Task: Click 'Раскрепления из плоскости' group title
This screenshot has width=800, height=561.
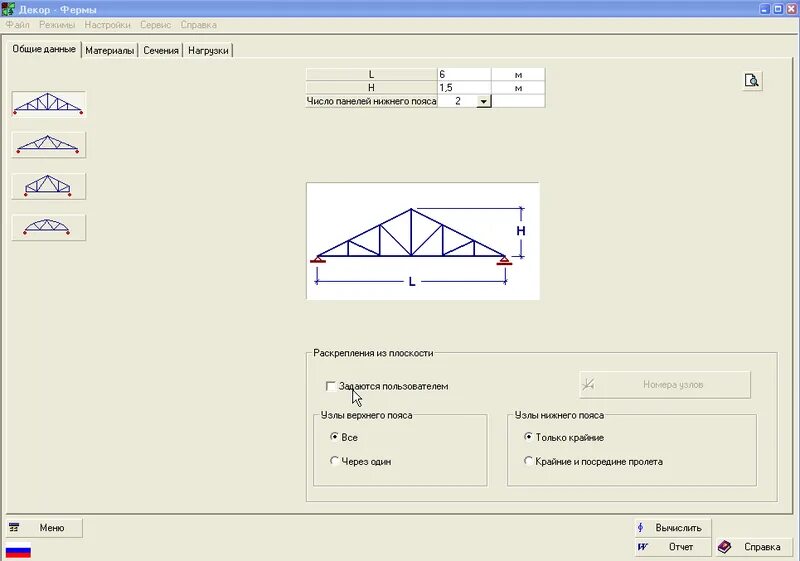Action: [373, 353]
